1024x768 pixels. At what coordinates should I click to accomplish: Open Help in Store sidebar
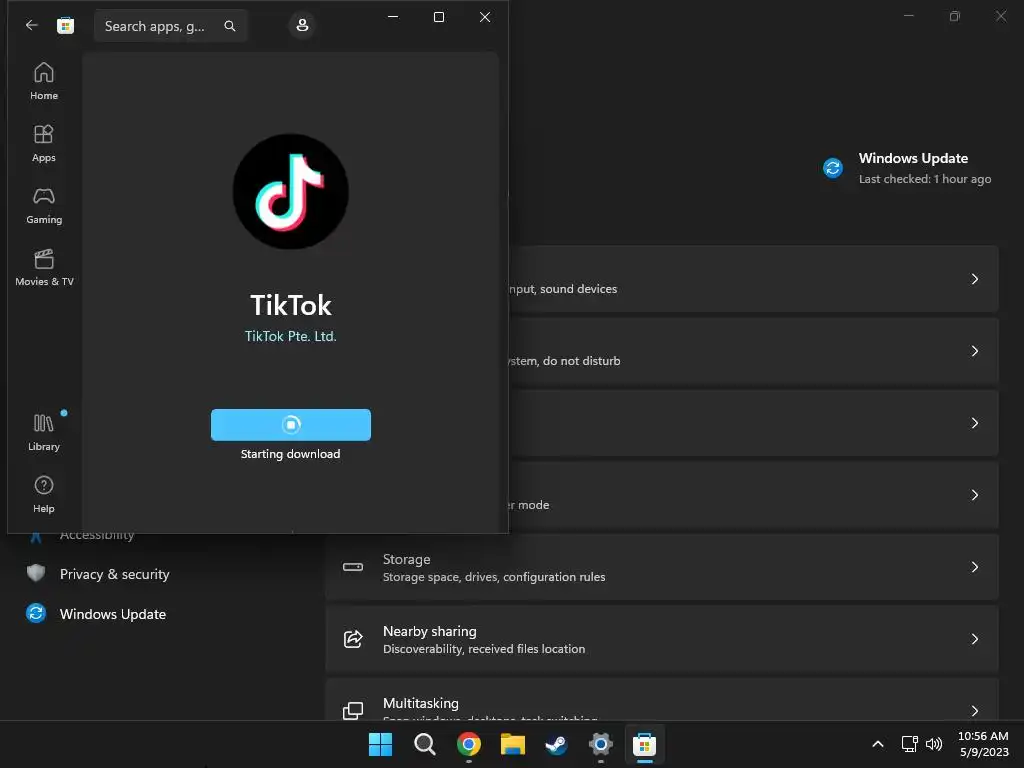coord(44,494)
